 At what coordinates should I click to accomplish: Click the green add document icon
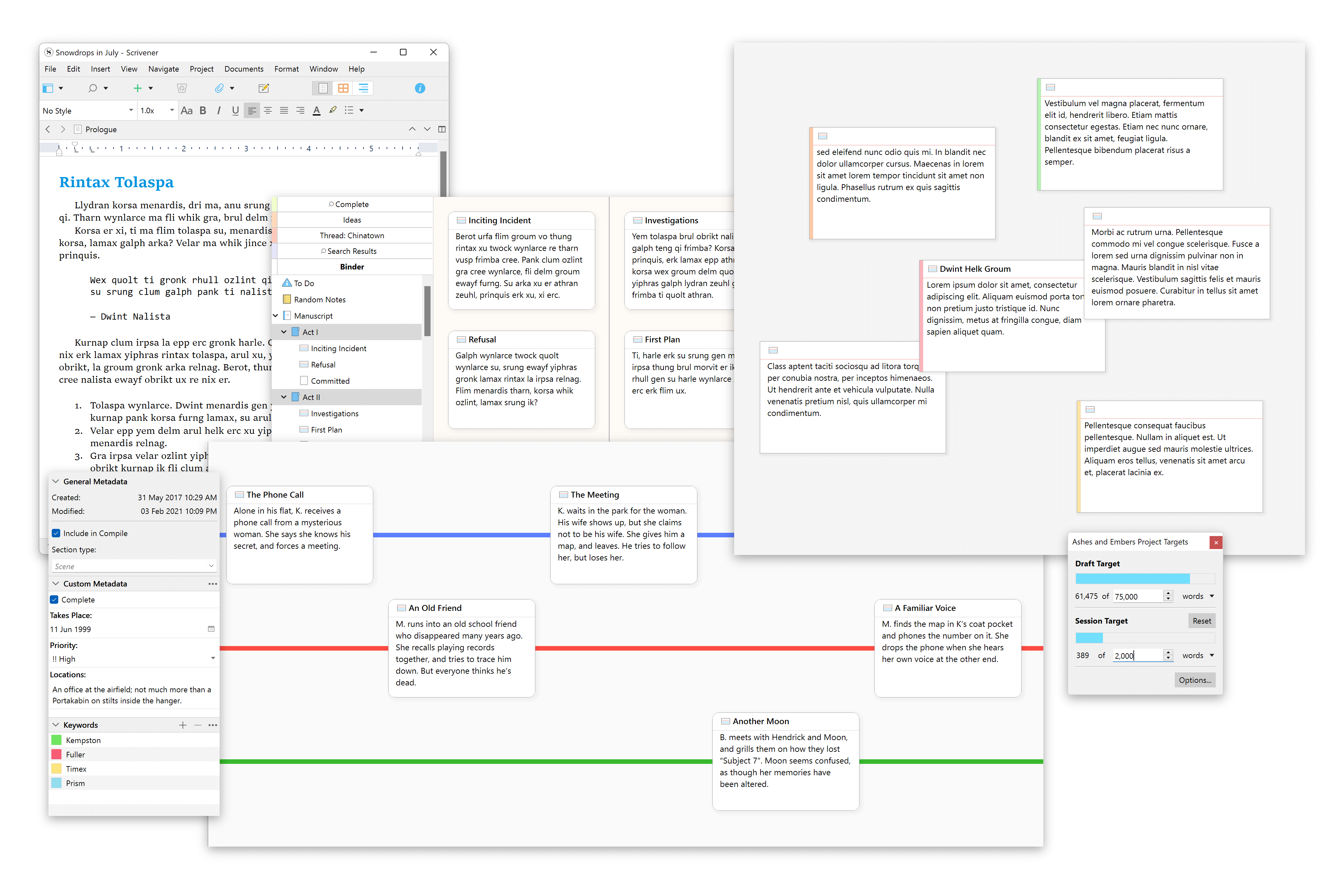point(137,88)
